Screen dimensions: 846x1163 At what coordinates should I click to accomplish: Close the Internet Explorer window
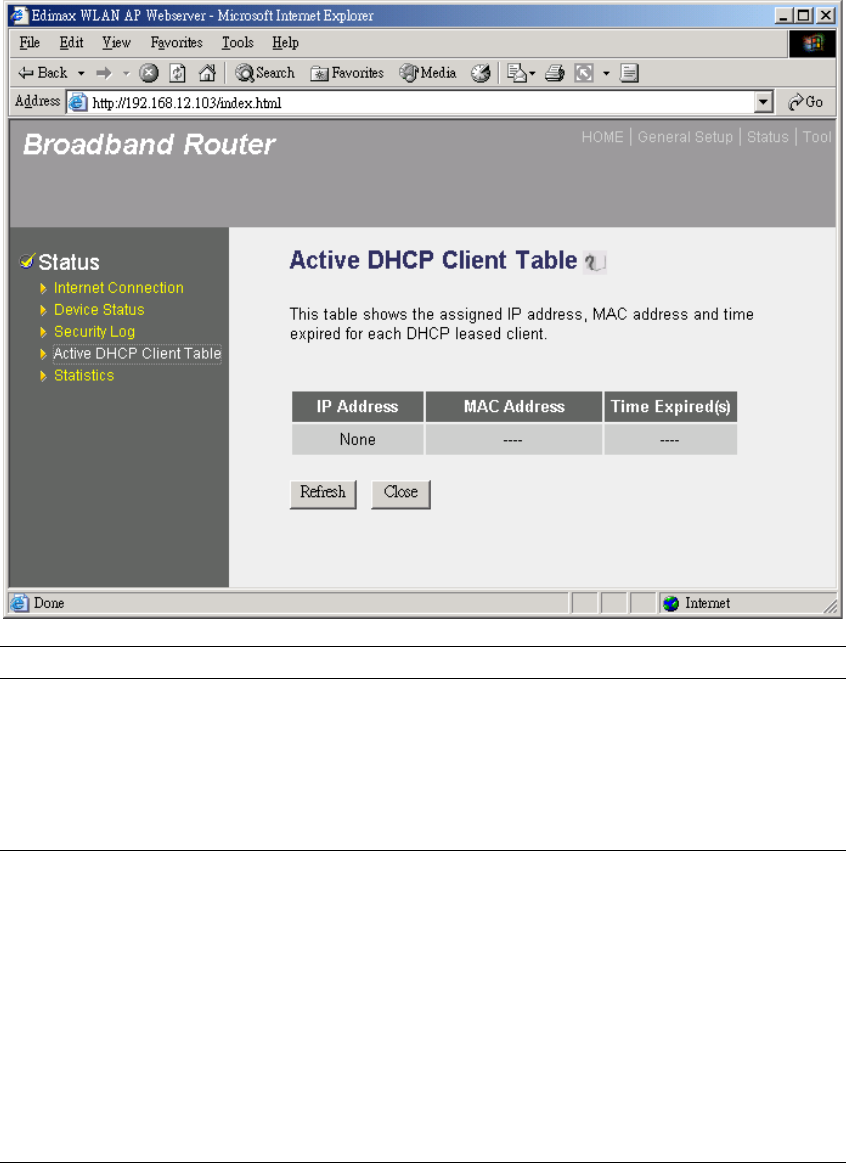pyautogui.click(x=824, y=16)
